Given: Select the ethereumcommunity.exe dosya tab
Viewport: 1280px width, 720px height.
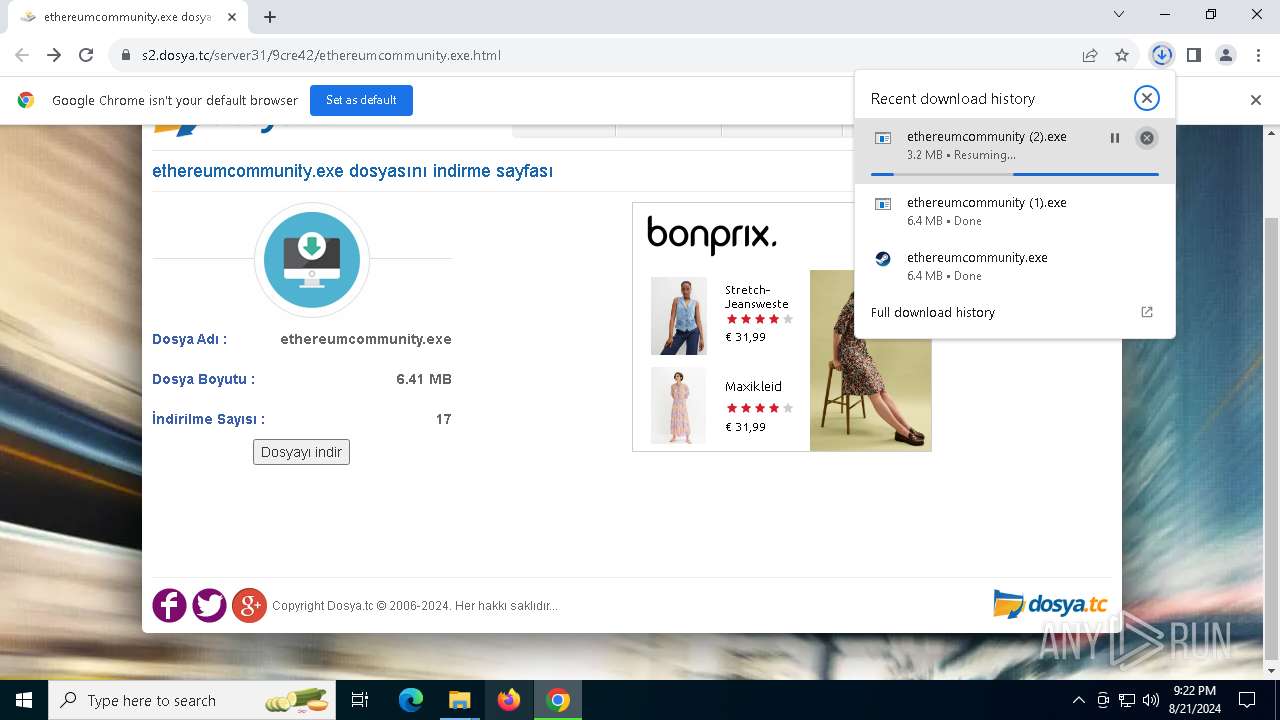Looking at the screenshot, I should tap(127, 17).
